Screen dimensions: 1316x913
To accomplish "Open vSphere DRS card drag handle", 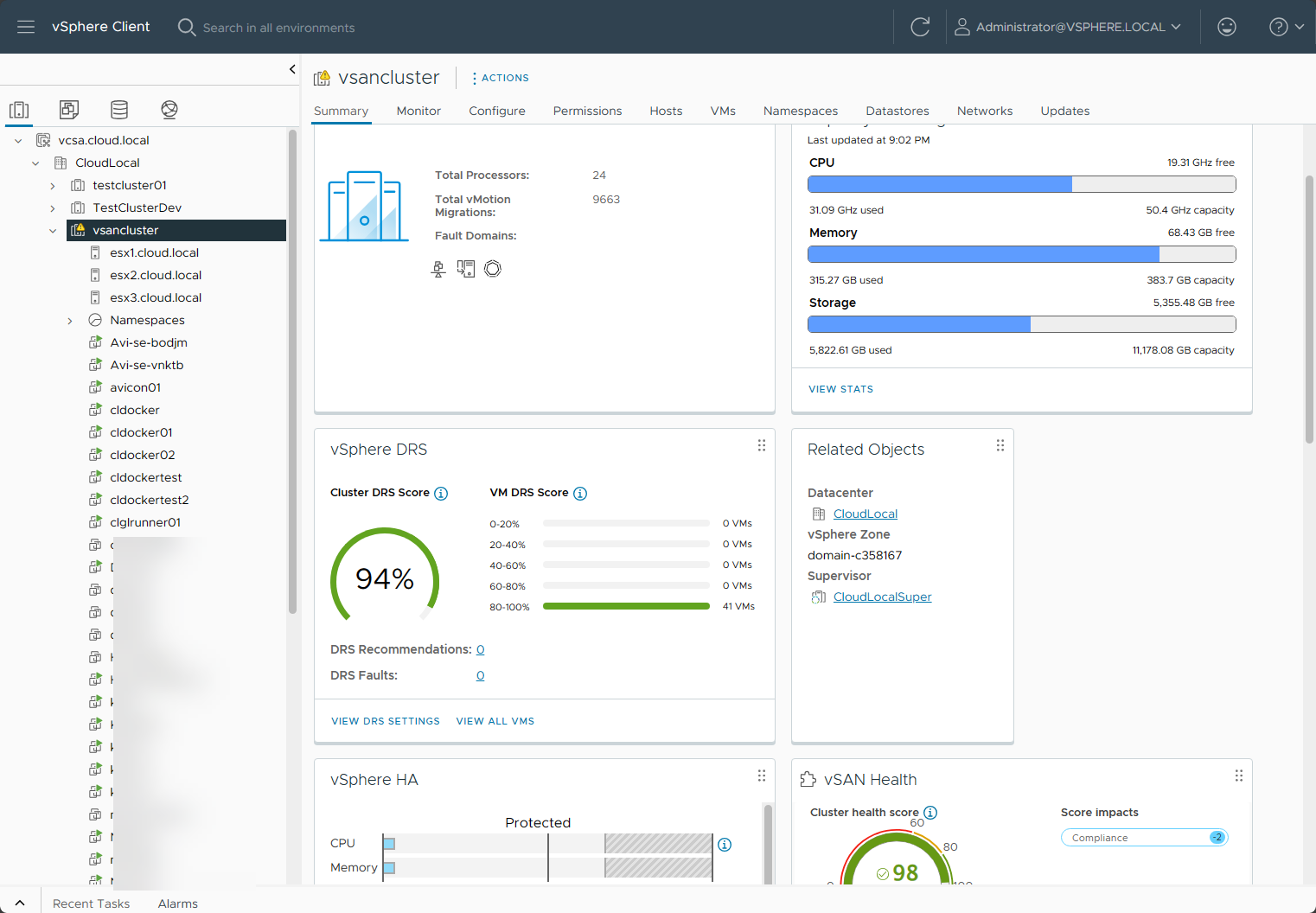I will coord(762,446).
